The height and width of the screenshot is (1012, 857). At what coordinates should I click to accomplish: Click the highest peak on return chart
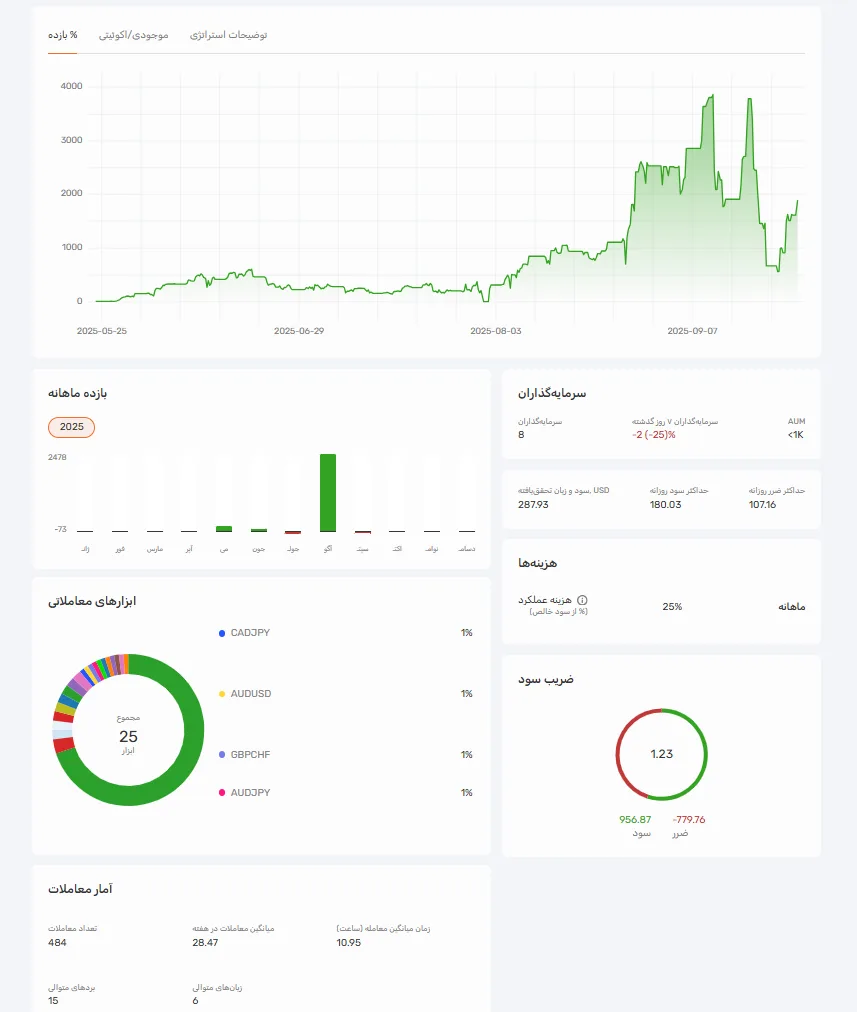pos(711,97)
